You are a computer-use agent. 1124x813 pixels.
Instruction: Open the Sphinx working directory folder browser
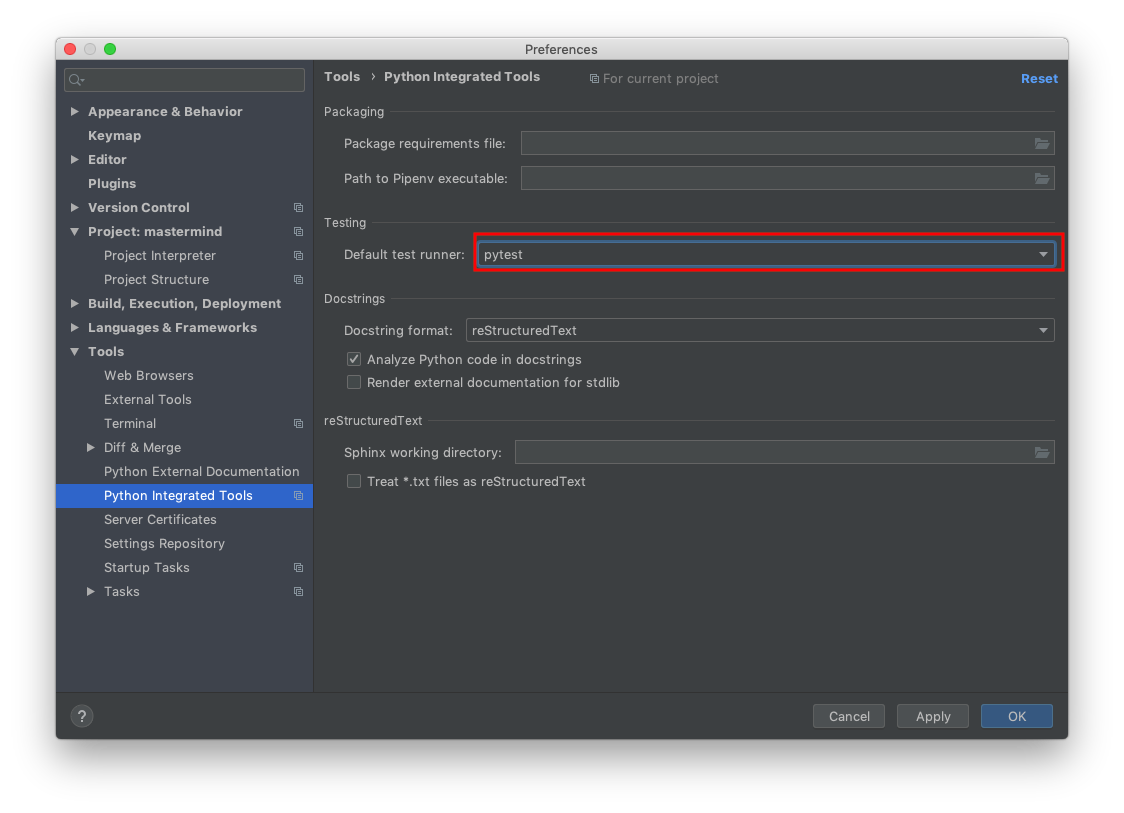click(1043, 452)
